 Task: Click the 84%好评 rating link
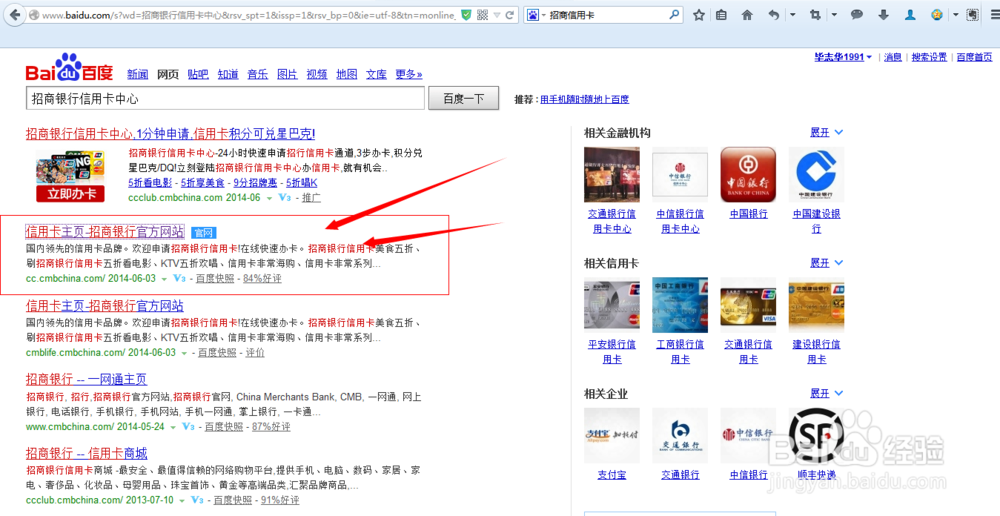point(262,279)
